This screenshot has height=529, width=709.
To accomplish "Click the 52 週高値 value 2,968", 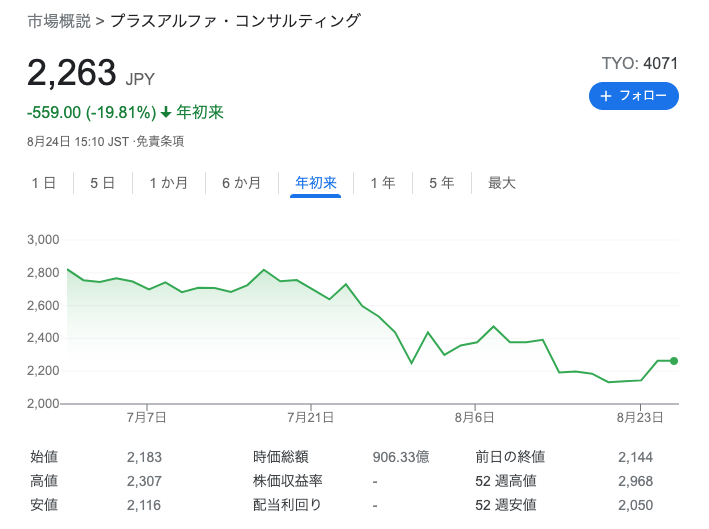I will pos(635,481).
